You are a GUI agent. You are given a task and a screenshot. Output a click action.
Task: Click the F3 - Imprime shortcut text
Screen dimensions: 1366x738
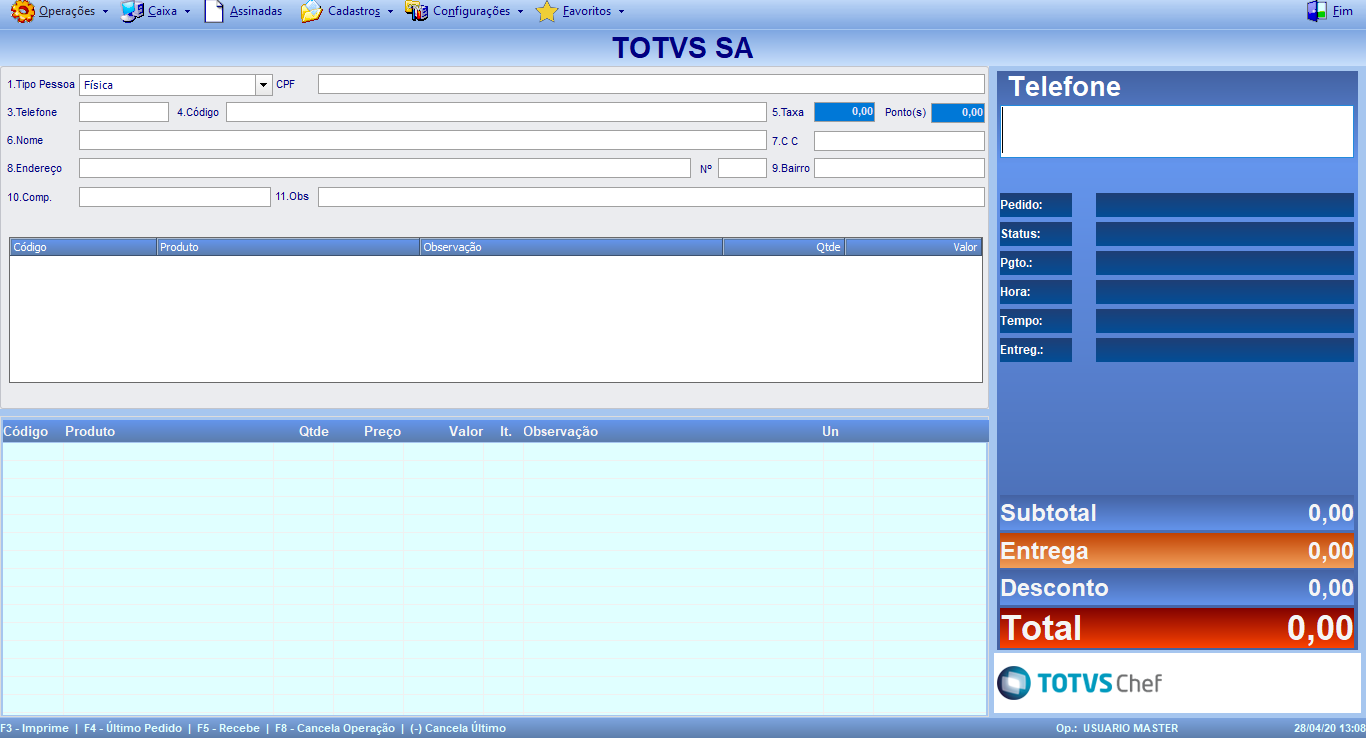coord(35,728)
